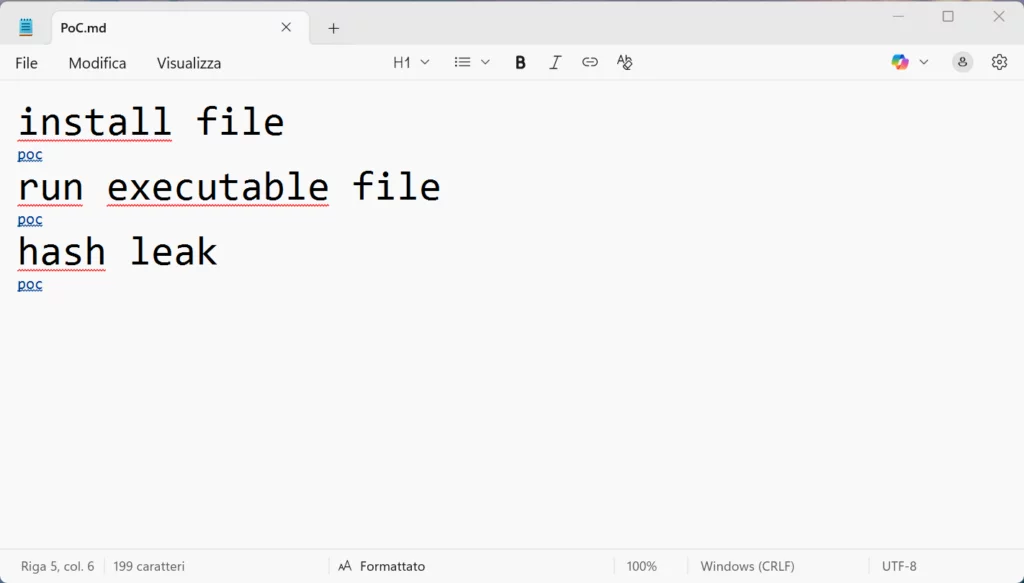Toggle the Formattato view in status bar
Viewport: 1024px width, 583px height.
coord(382,566)
